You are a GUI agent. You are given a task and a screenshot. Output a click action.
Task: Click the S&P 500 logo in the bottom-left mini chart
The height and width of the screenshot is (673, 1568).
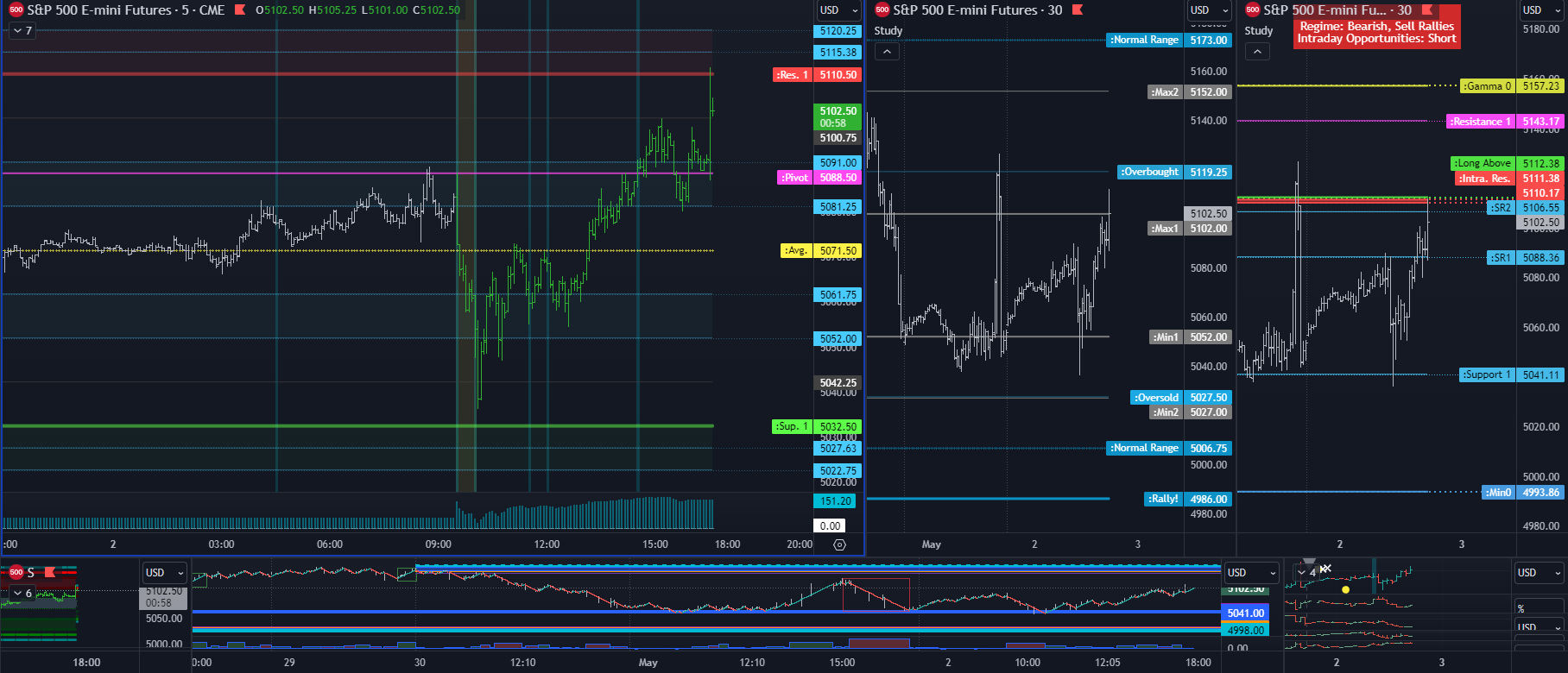click(16, 572)
